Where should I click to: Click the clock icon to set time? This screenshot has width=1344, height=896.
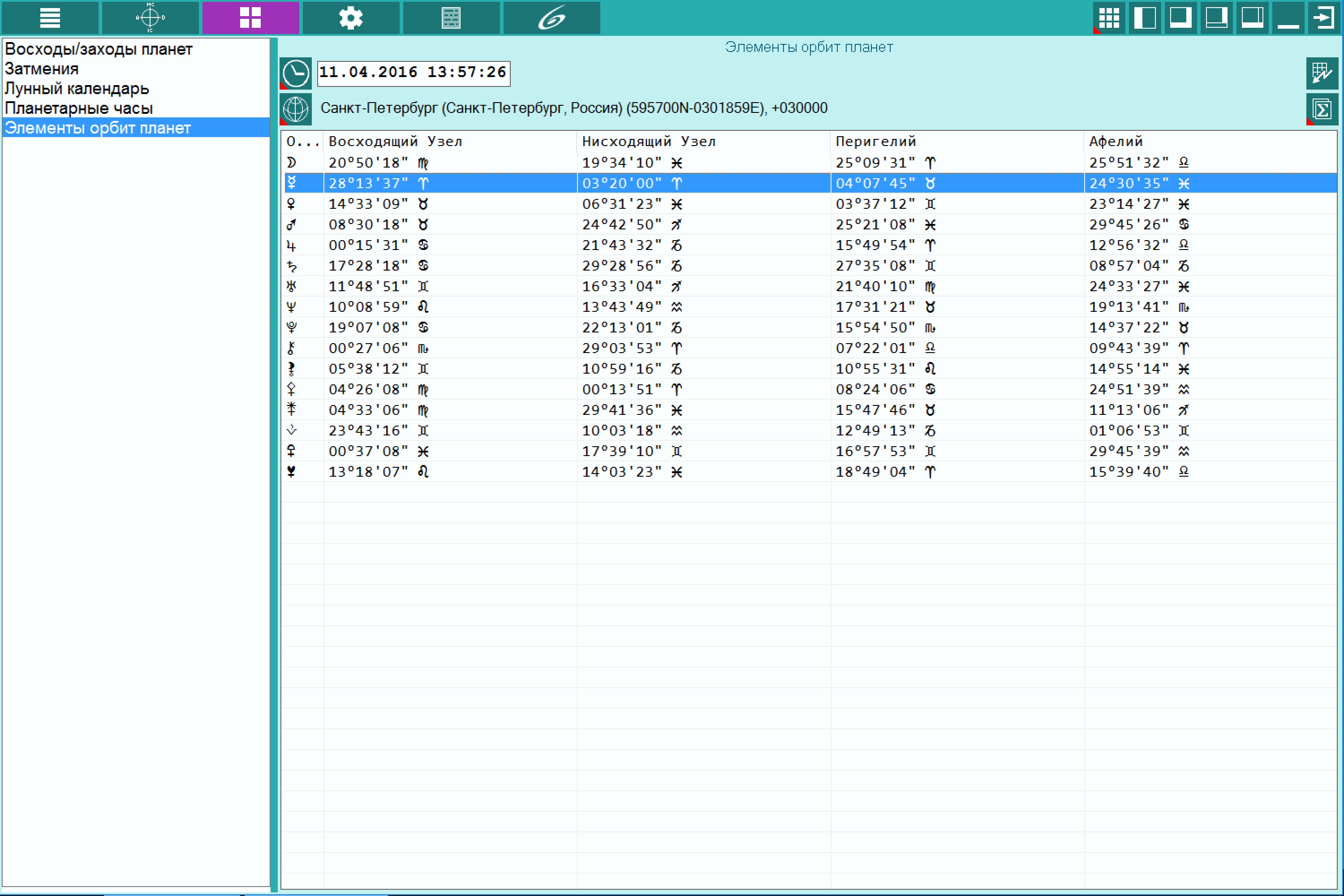point(295,73)
